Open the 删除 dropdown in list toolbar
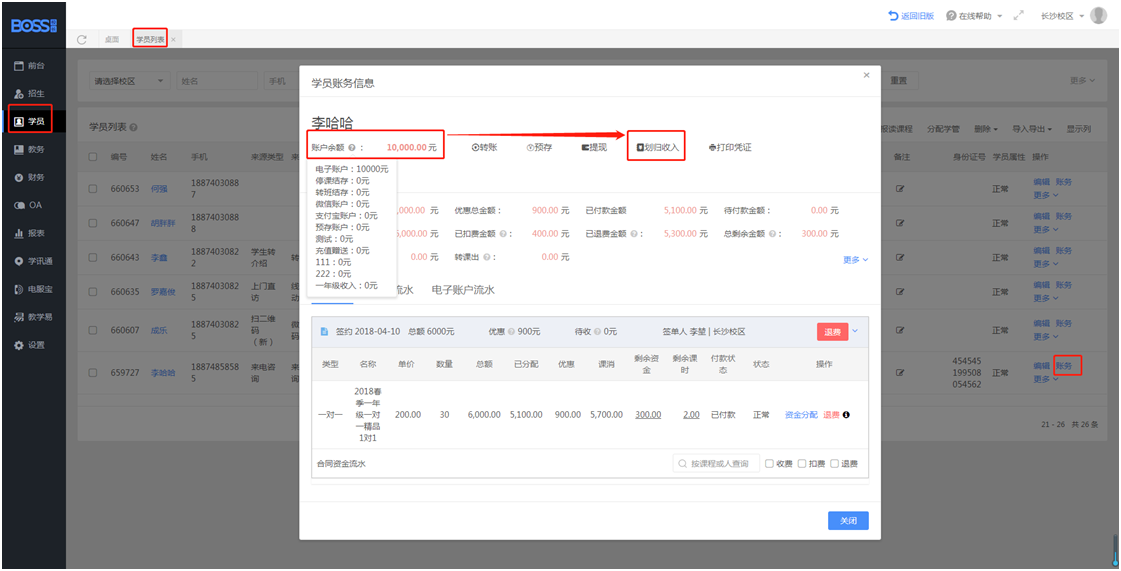 [986, 129]
